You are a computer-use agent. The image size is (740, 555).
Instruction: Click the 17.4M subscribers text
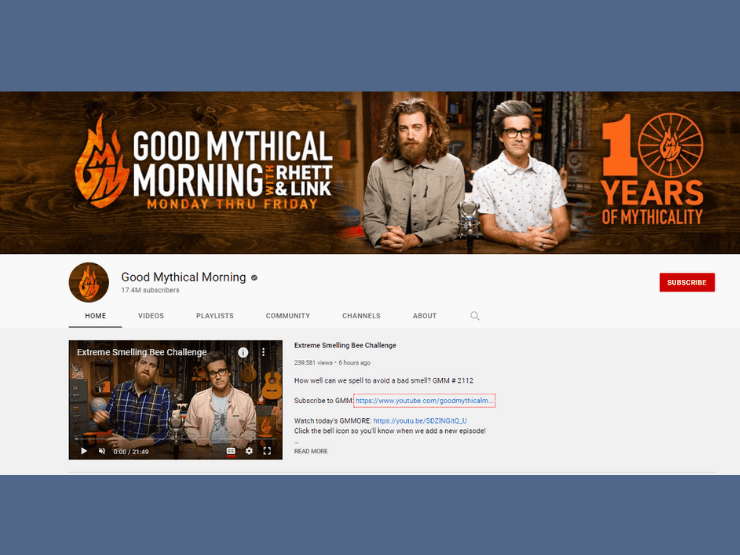[150, 290]
